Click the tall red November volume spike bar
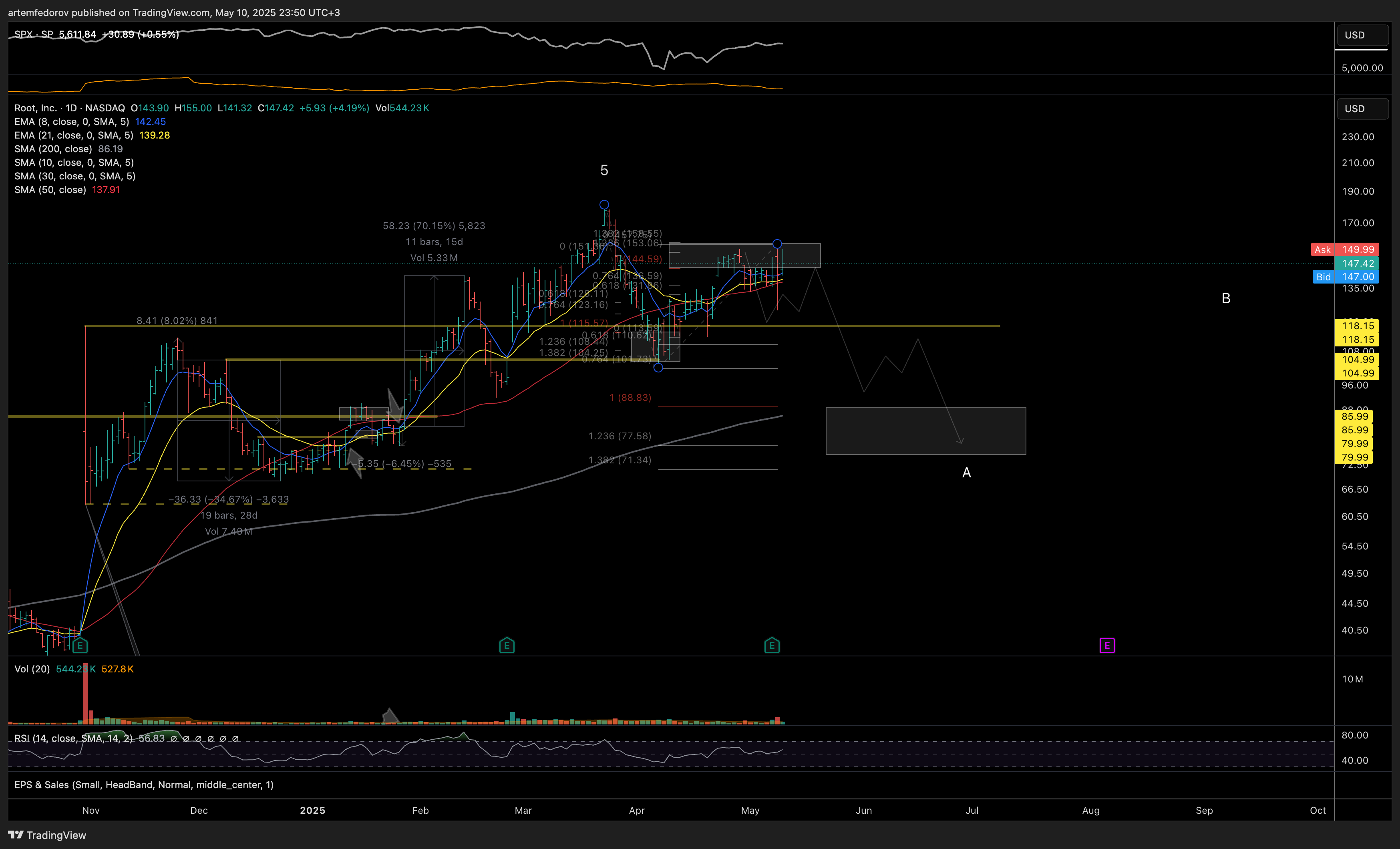 coord(86,693)
